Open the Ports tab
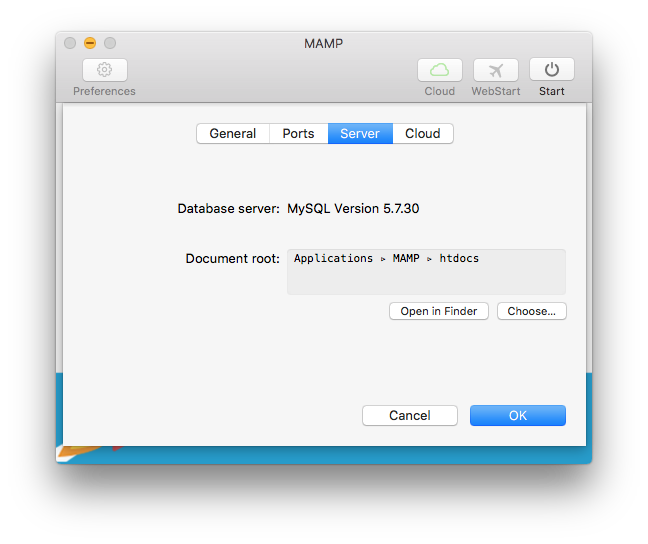 (x=298, y=134)
